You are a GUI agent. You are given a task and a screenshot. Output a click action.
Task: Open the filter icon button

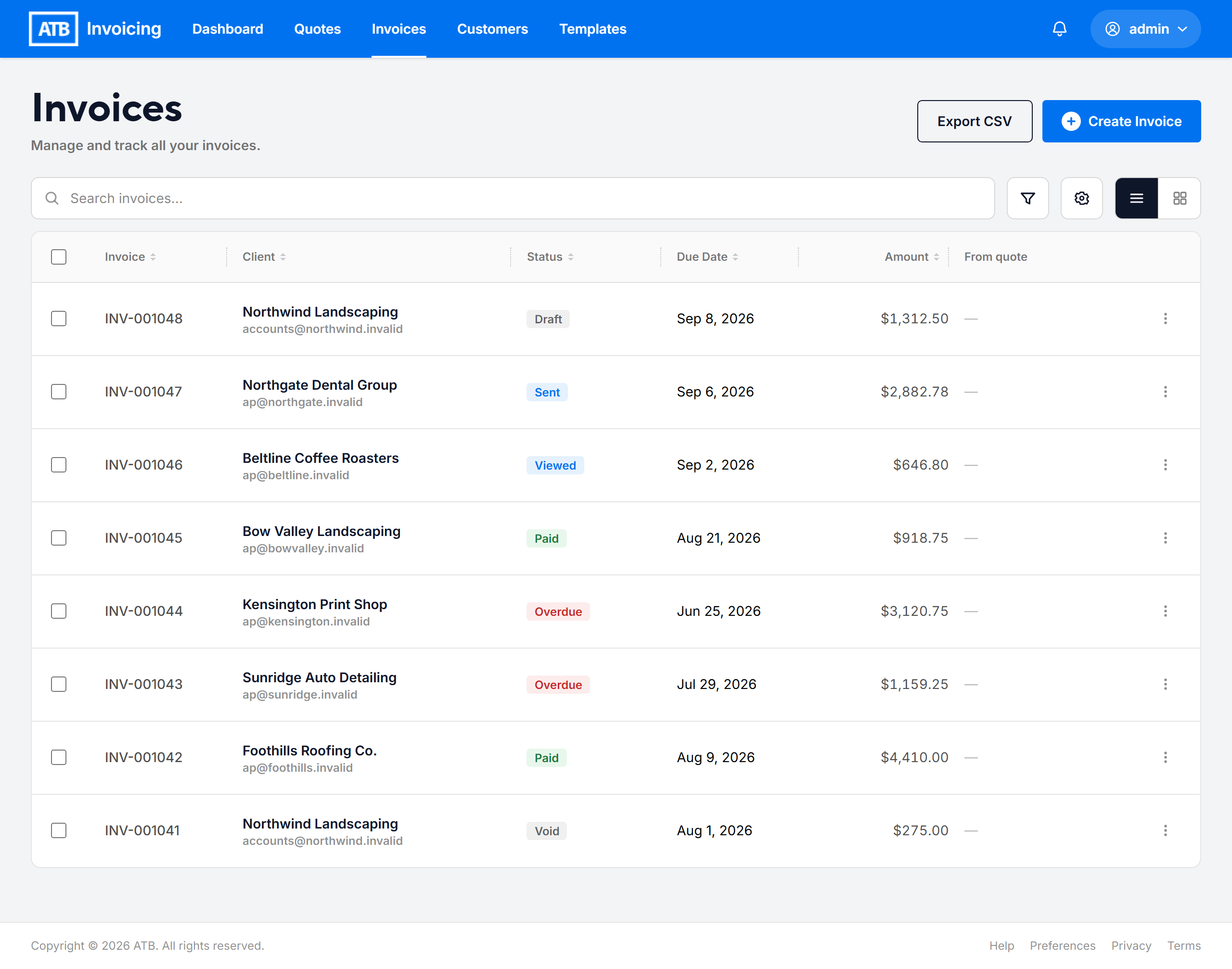[x=1027, y=198]
